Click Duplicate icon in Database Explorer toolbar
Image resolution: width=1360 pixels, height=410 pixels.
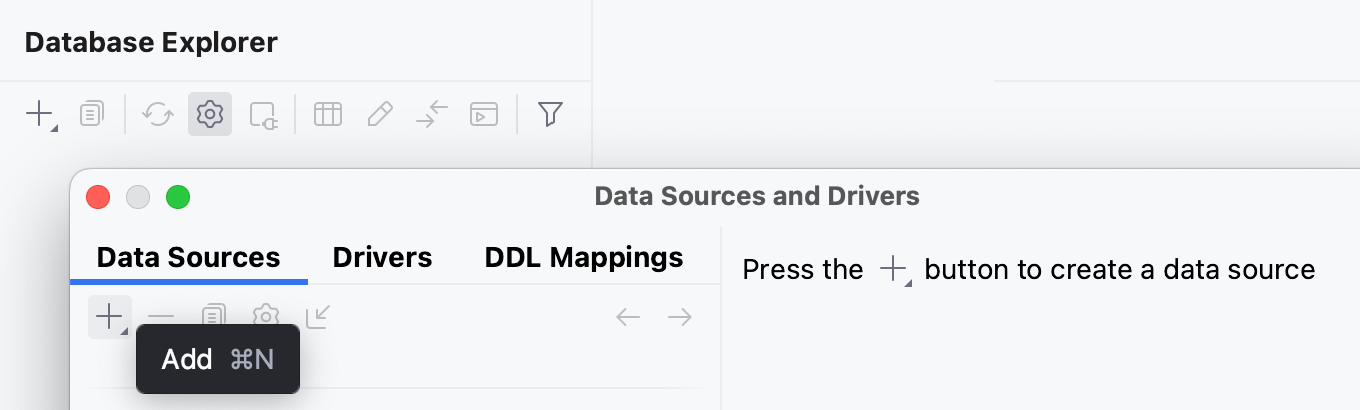(92, 115)
